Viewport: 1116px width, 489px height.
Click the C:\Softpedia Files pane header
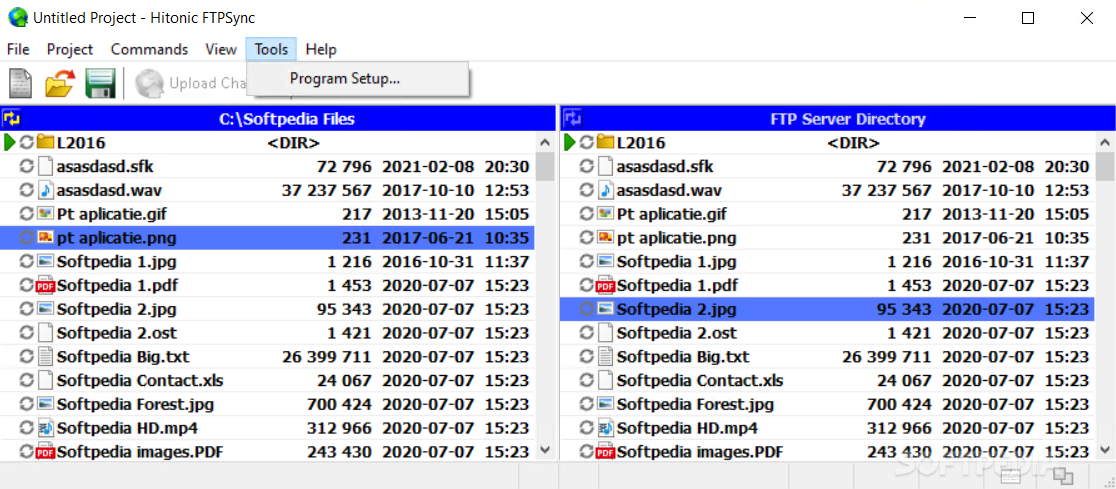point(278,118)
